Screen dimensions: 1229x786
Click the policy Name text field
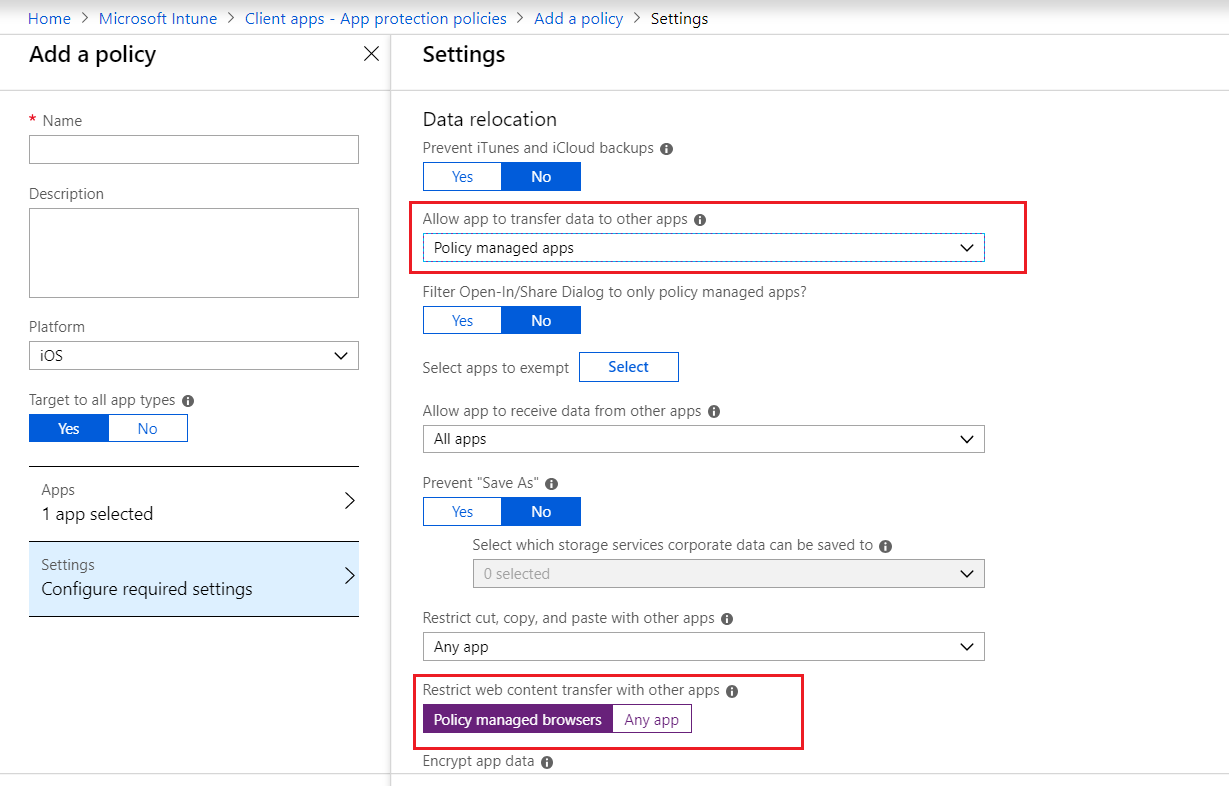[194, 150]
